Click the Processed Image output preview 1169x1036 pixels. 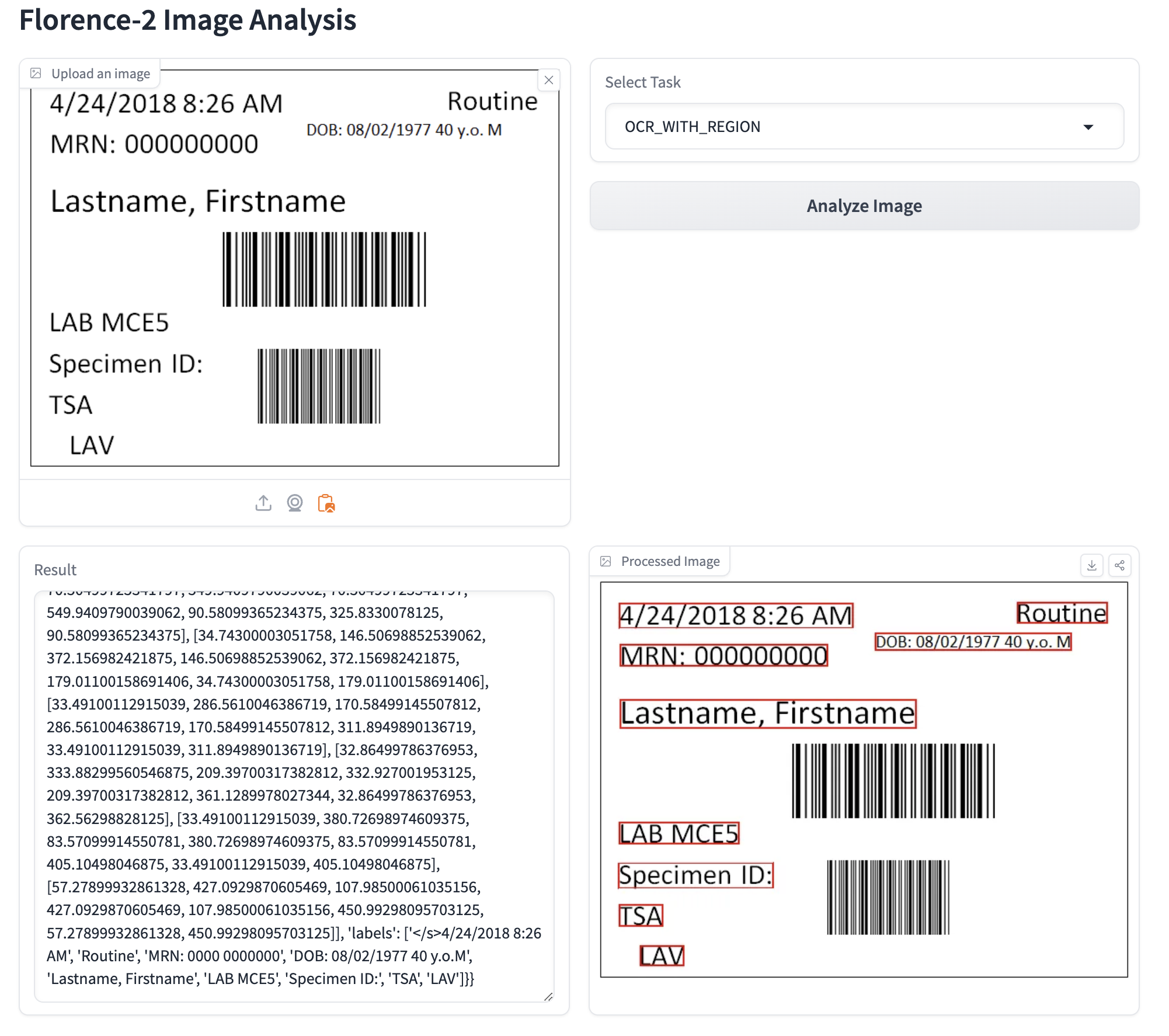864,779
